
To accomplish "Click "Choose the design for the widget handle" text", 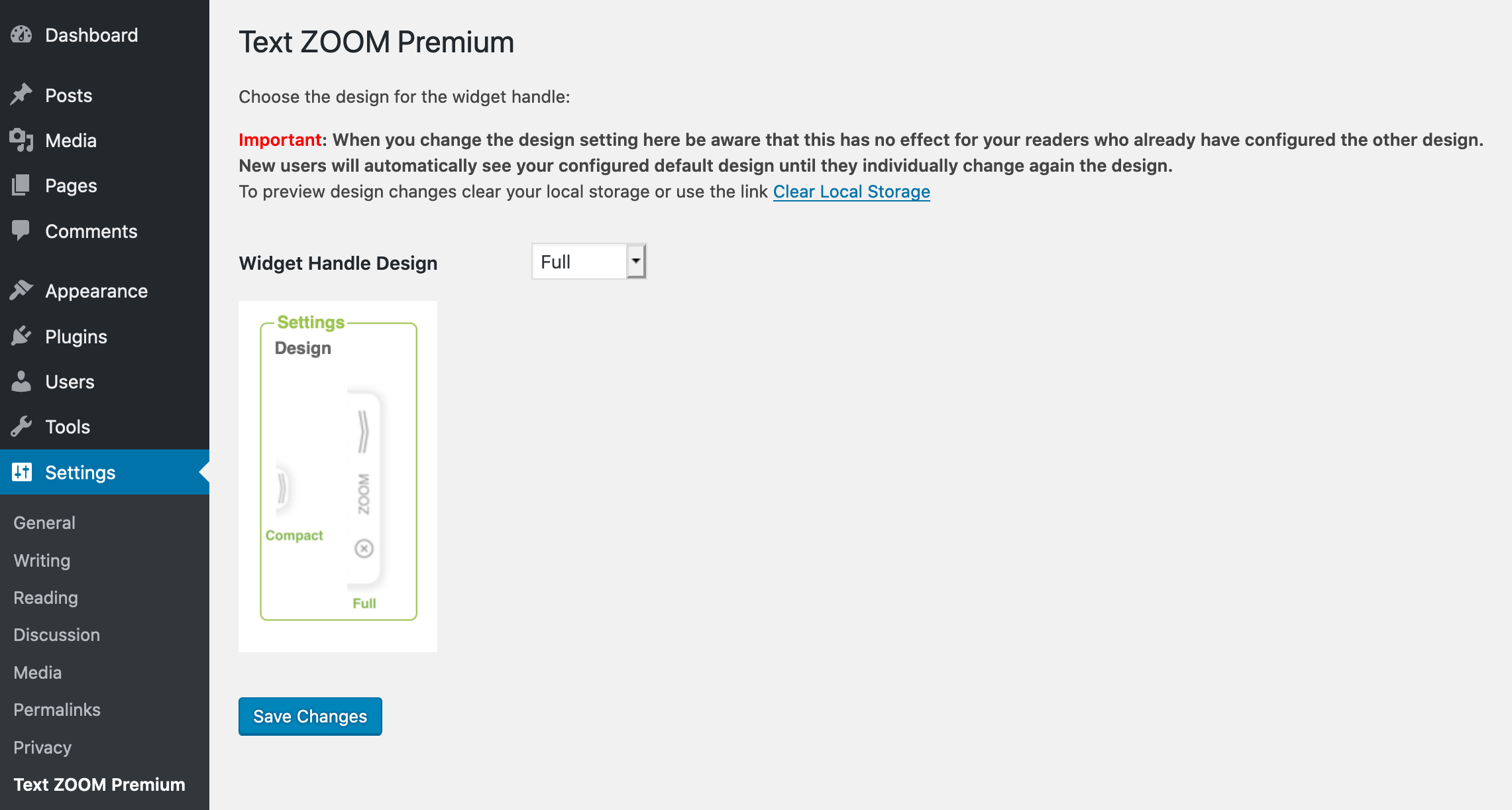I will pyautogui.click(x=404, y=97).
